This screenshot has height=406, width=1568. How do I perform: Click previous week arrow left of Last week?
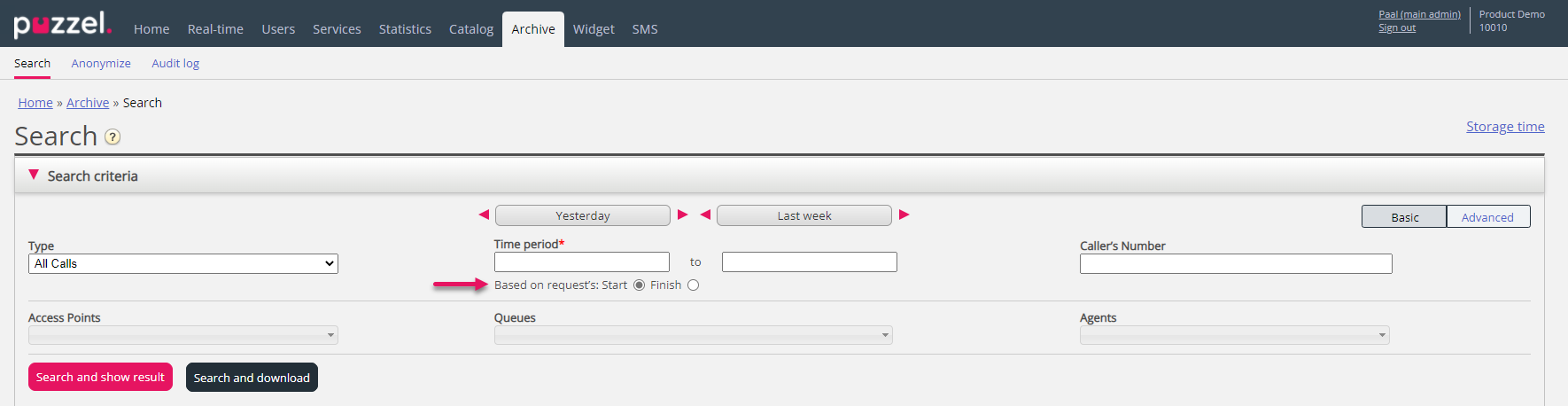[705, 215]
